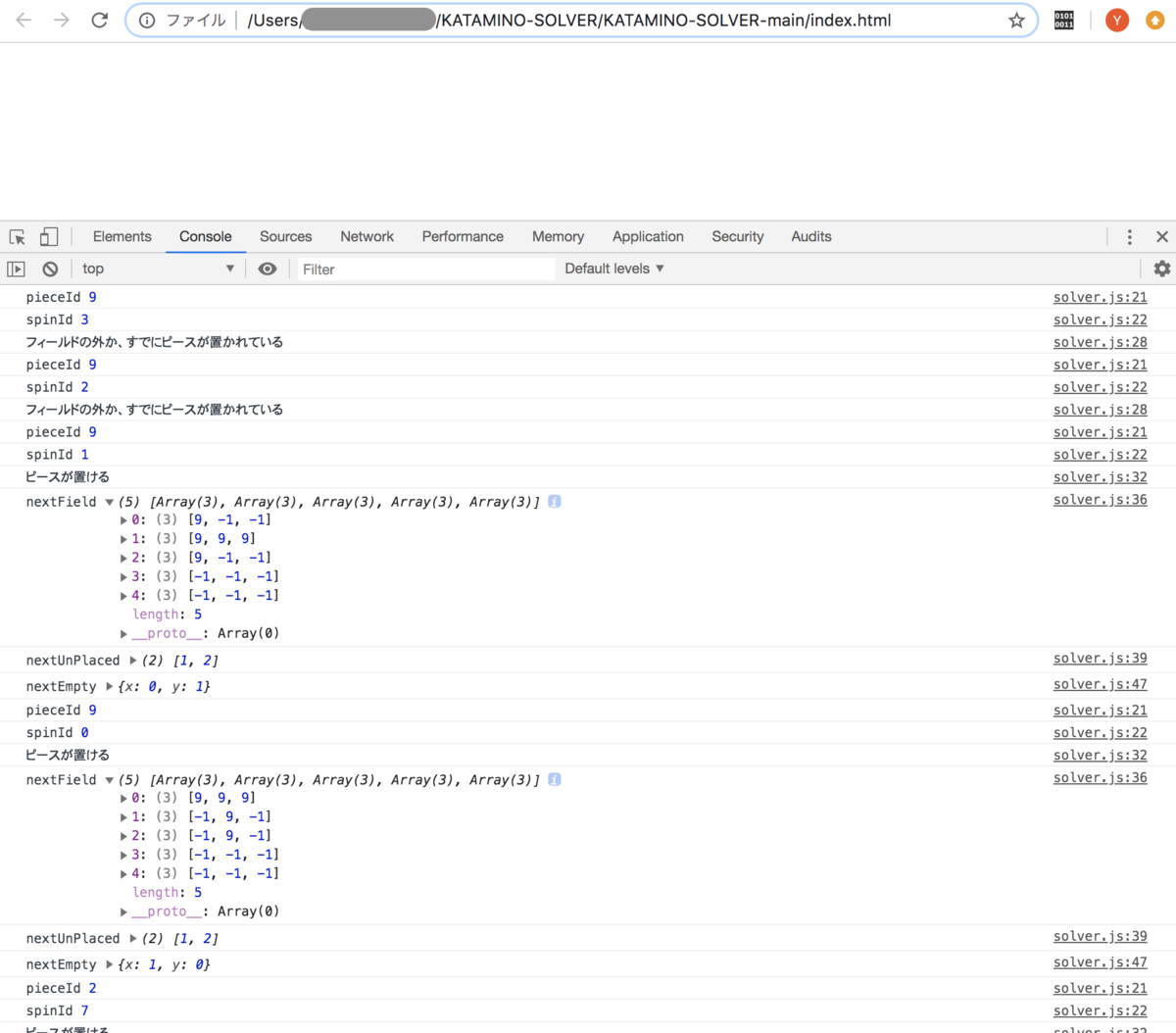
Task: Click the console Filter input field
Action: coord(425,270)
